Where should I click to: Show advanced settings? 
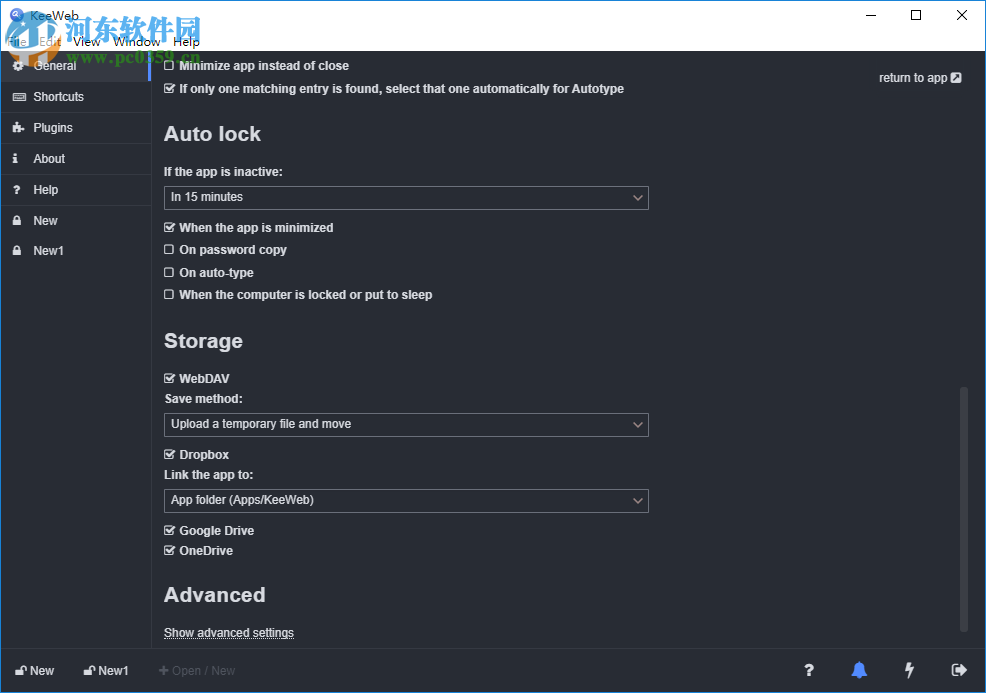point(228,632)
